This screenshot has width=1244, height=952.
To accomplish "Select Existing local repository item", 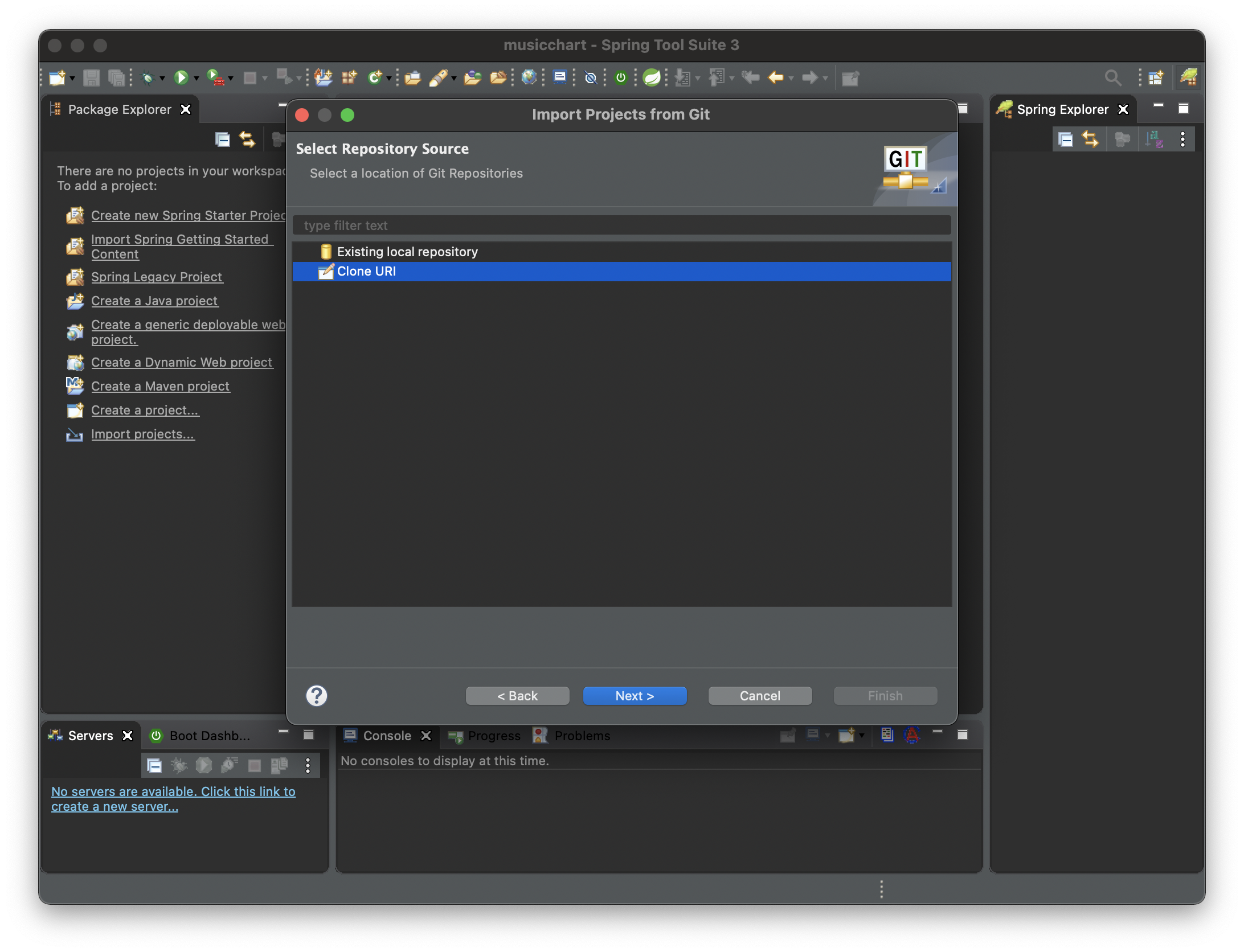I will click(x=407, y=252).
